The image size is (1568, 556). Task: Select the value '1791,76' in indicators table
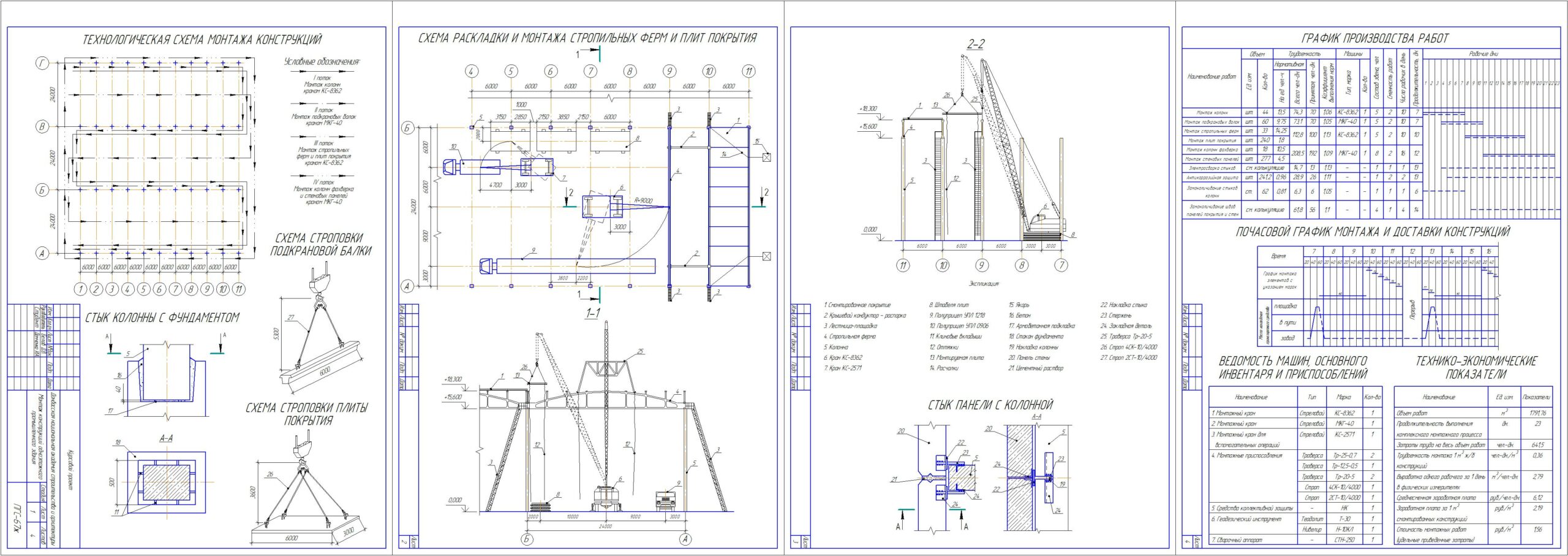1537,413
